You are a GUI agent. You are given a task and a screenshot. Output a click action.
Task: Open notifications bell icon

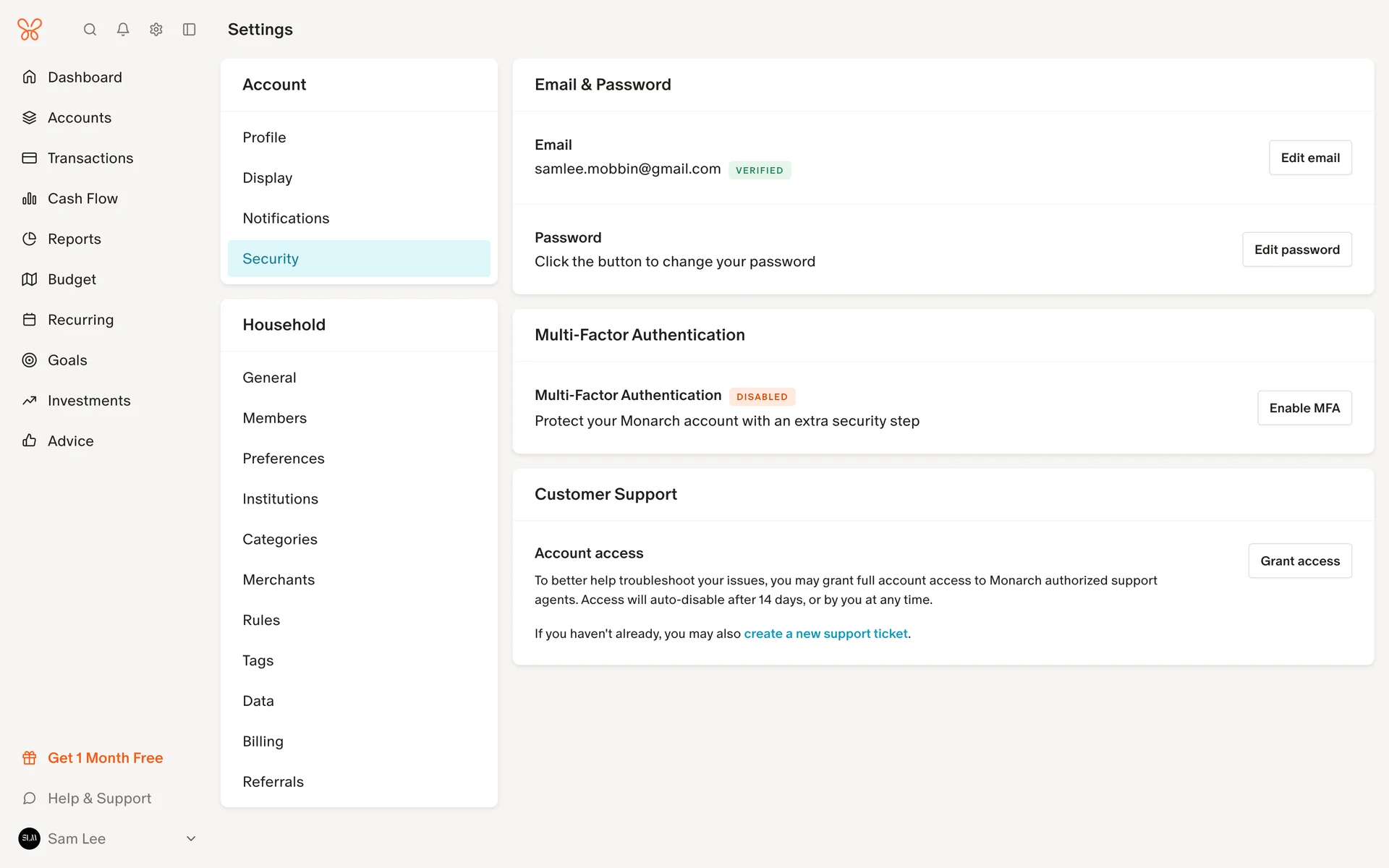click(123, 30)
